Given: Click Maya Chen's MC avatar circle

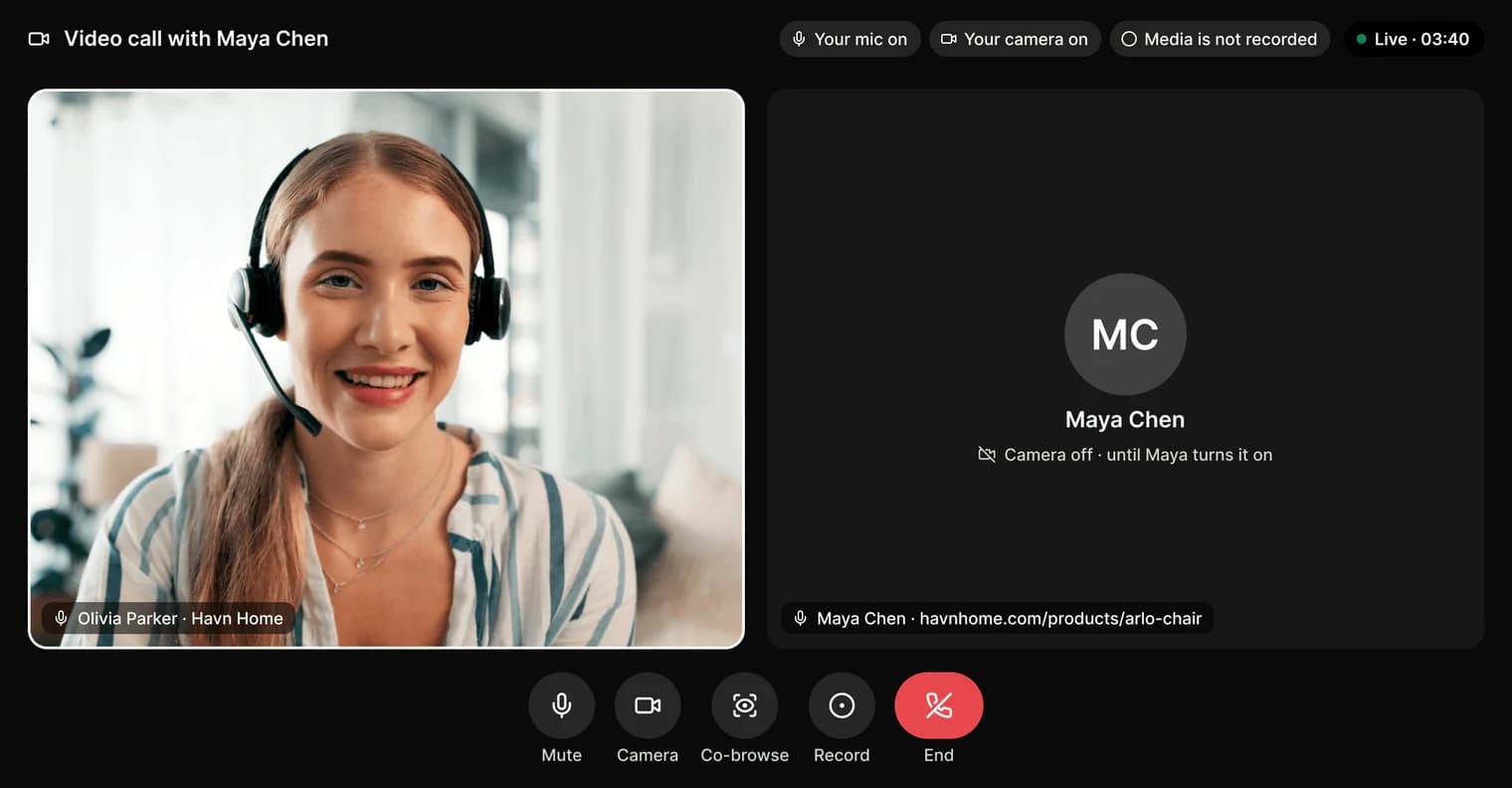Looking at the screenshot, I should [x=1125, y=334].
